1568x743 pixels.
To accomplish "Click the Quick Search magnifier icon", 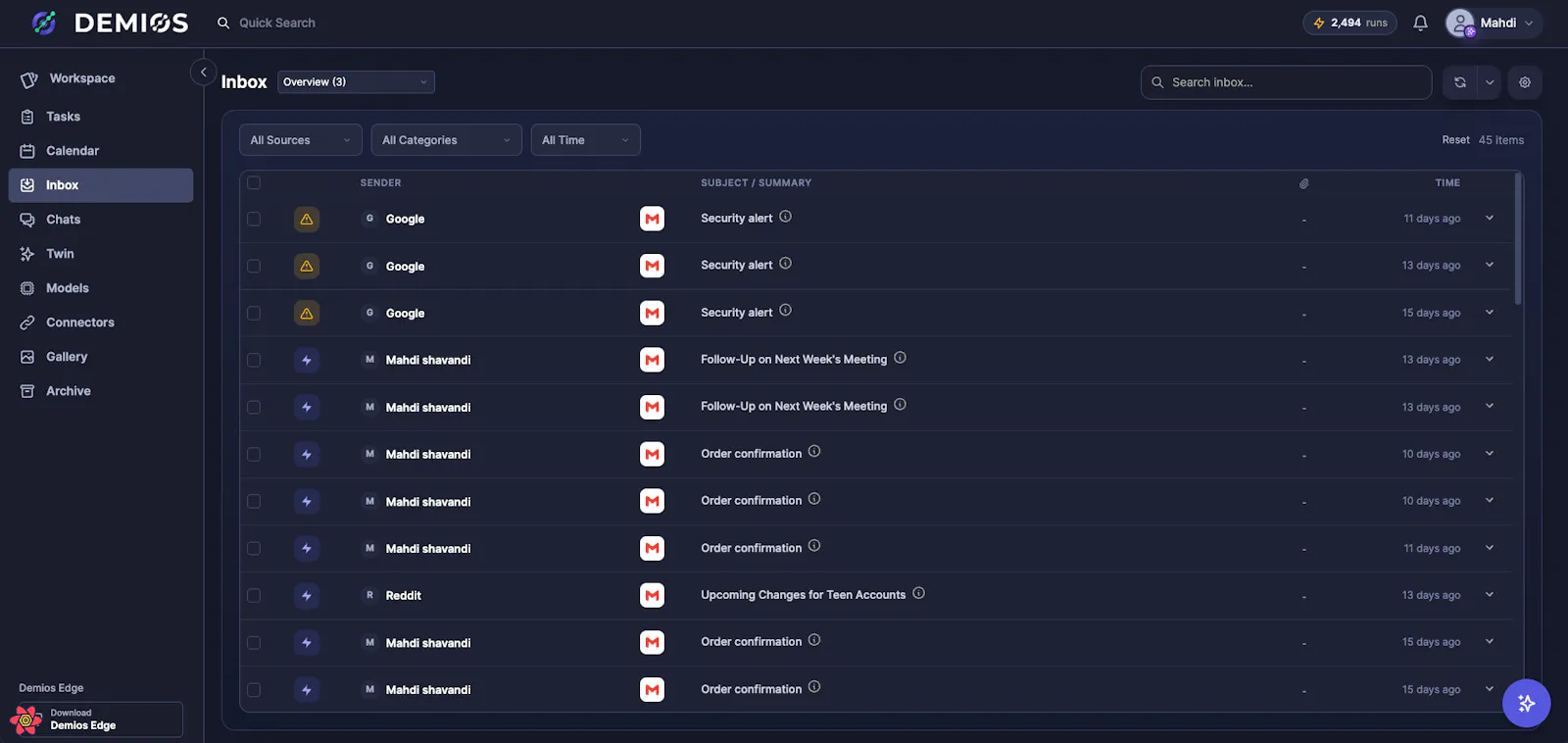I will click(x=223, y=23).
